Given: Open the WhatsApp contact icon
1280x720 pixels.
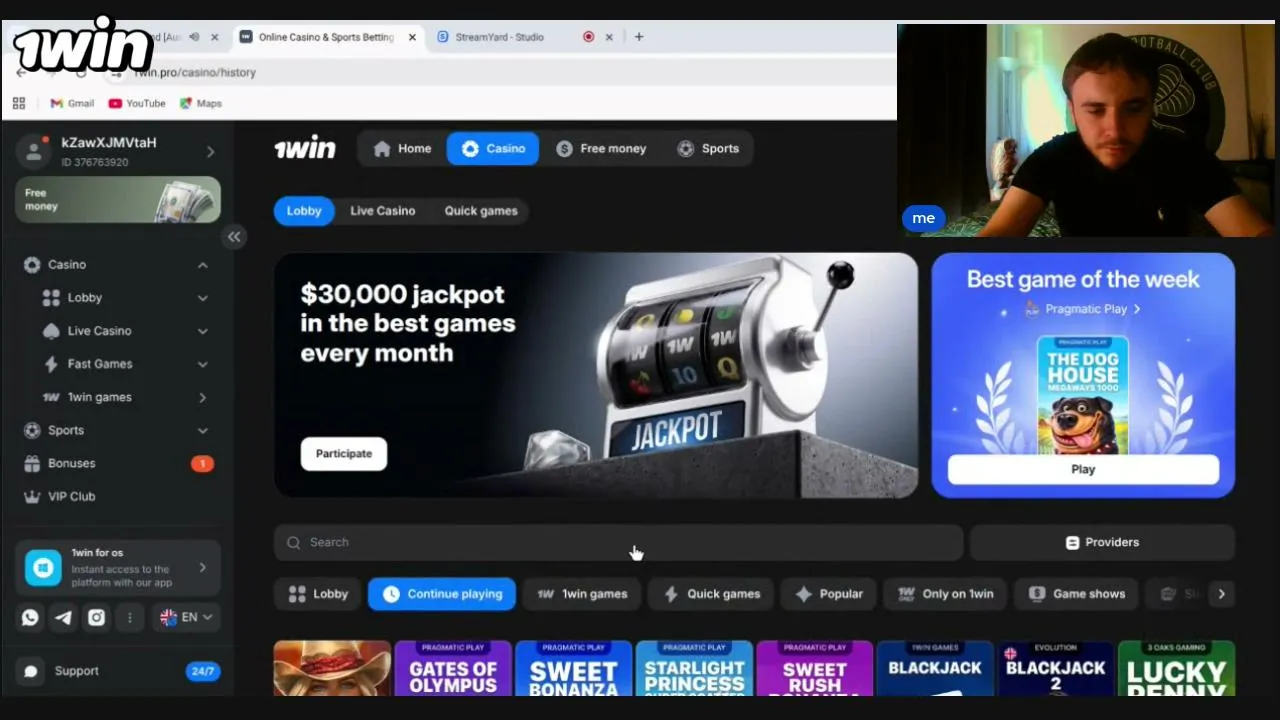Looking at the screenshot, I should [x=30, y=618].
